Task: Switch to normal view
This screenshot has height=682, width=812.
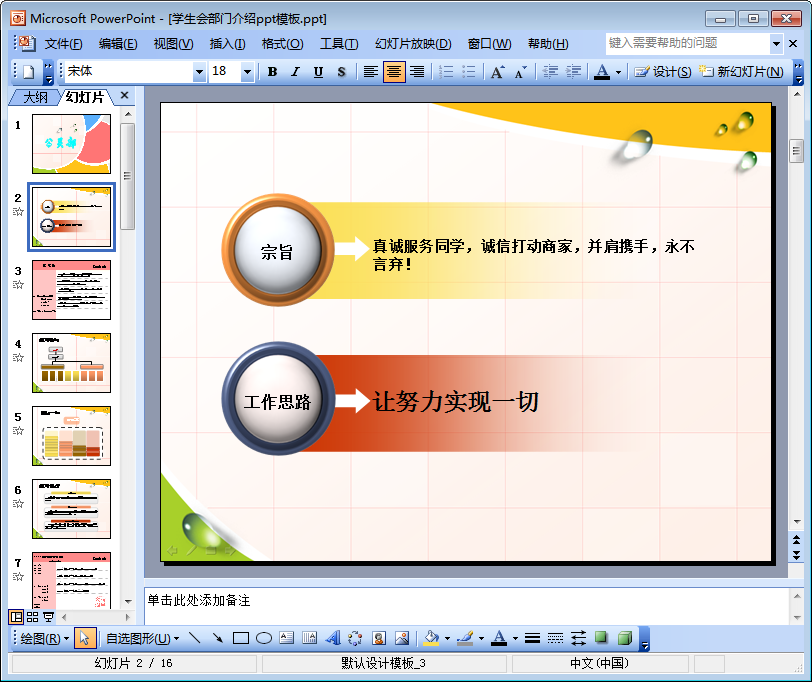Action: [17, 617]
